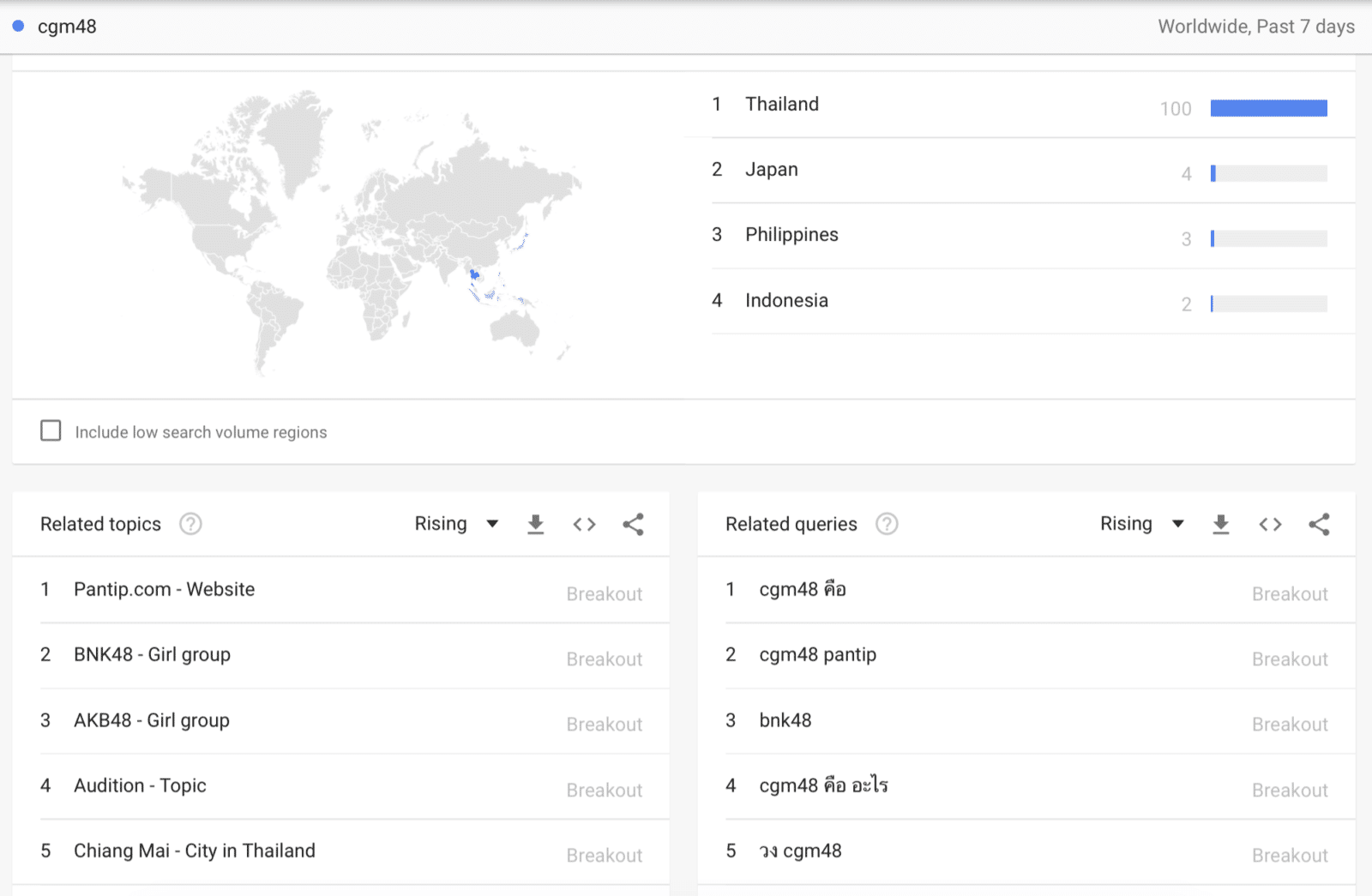Download the Related topics data
The height and width of the screenshot is (896, 1372).
pyautogui.click(x=535, y=525)
